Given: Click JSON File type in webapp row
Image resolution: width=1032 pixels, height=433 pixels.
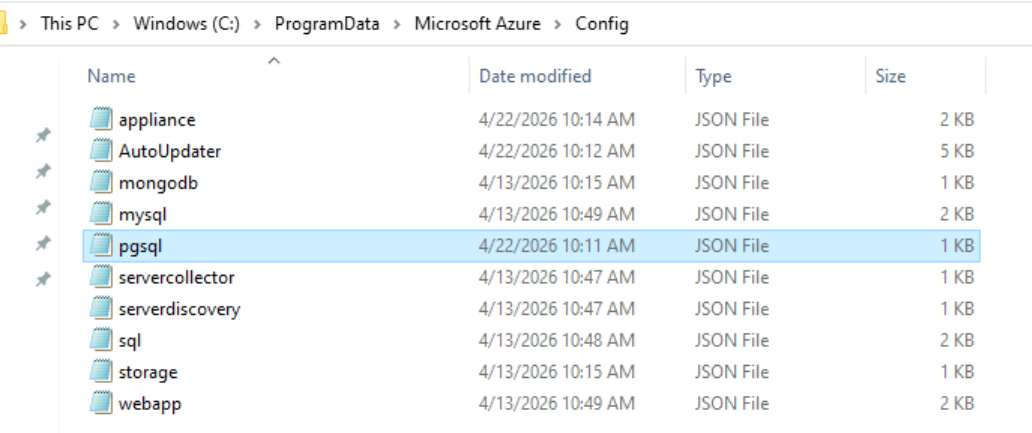Looking at the screenshot, I should [732, 404].
